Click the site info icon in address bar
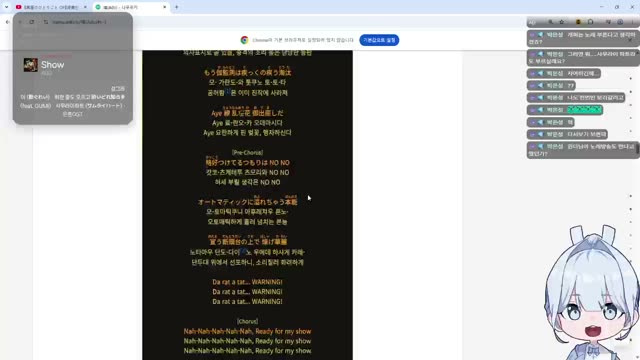The image size is (640, 360). click(46, 22)
